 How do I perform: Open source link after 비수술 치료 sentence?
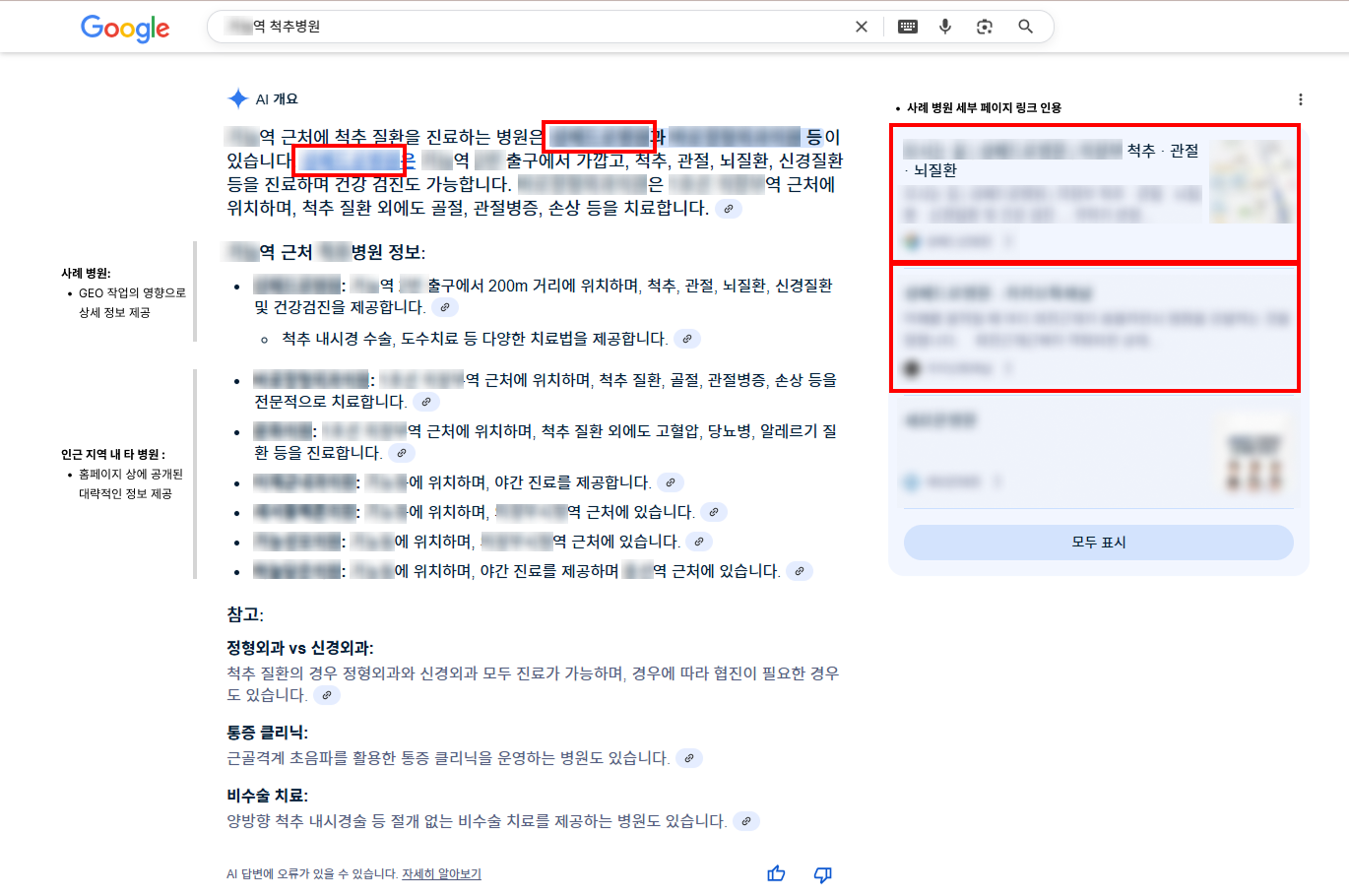pos(746,821)
